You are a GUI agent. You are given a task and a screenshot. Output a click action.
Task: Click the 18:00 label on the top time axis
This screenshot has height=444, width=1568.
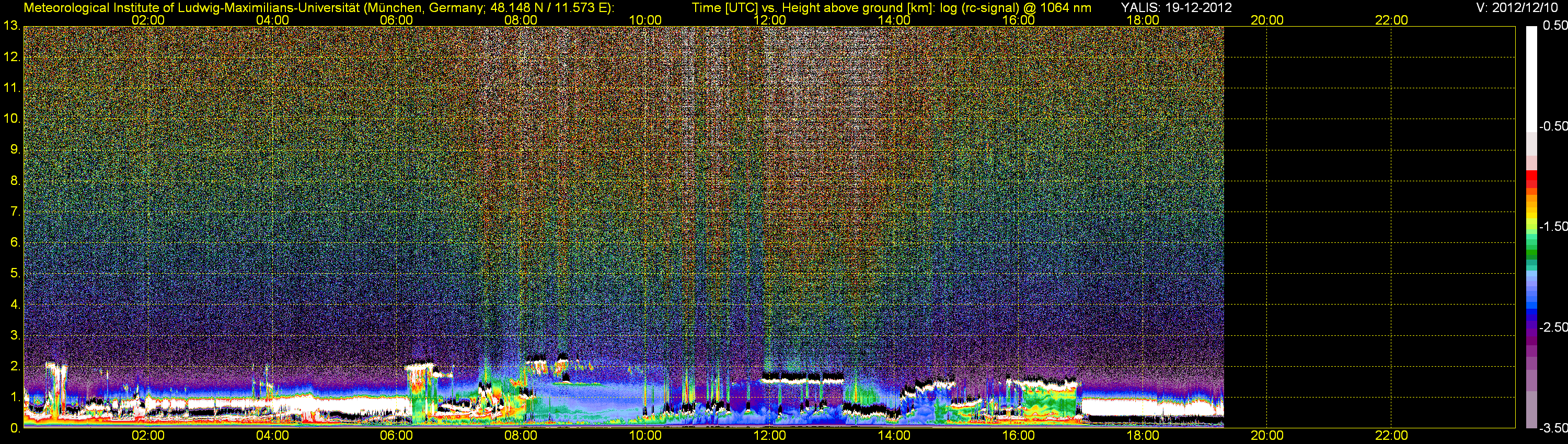pyautogui.click(x=1143, y=20)
